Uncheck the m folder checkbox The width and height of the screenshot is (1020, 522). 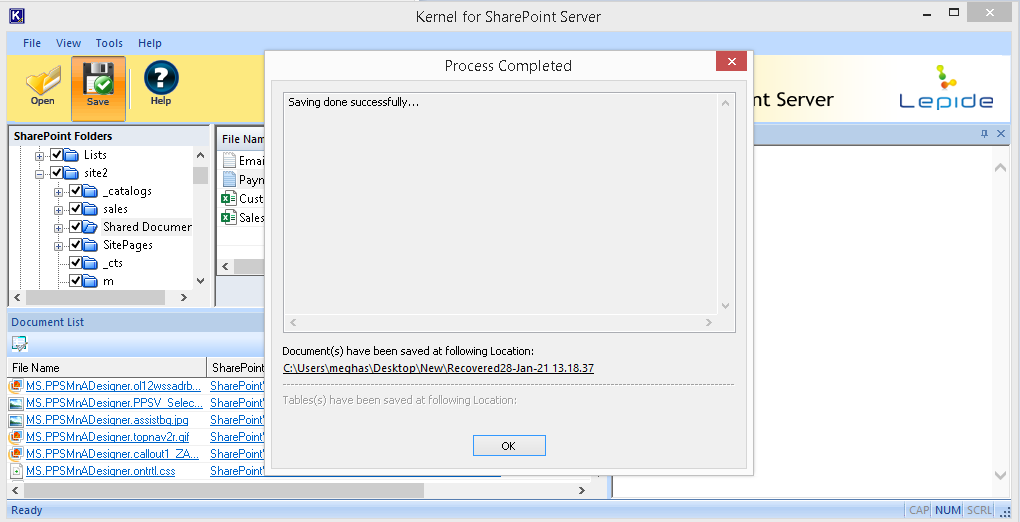pyautogui.click(x=75, y=281)
